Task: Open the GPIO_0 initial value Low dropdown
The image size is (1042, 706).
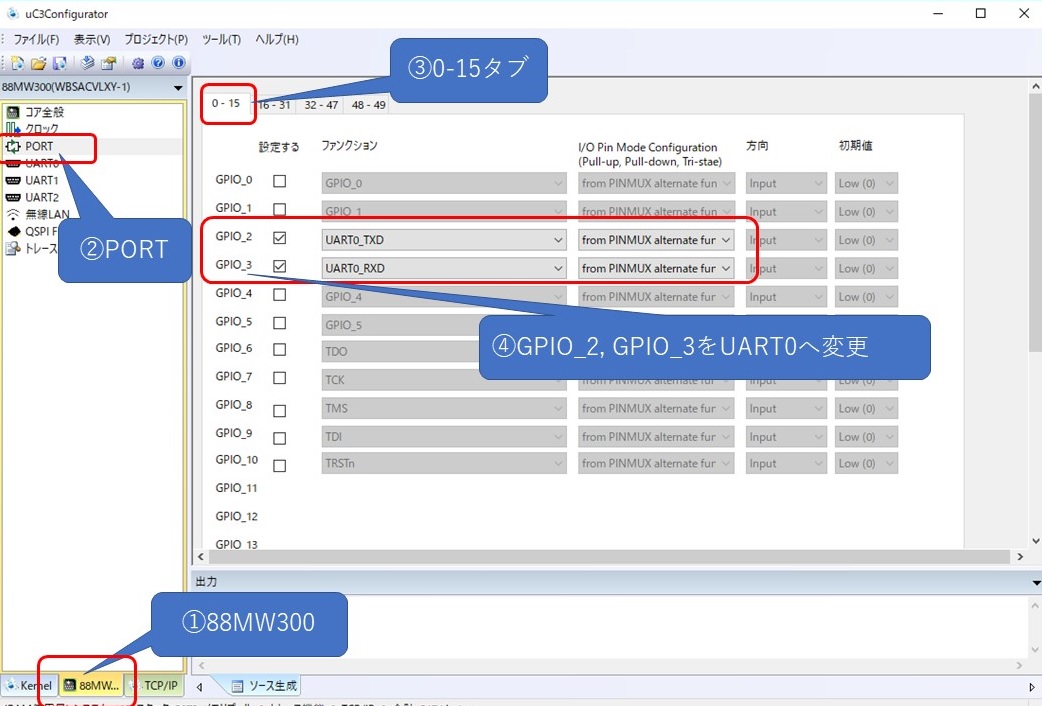Action: (x=866, y=183)
